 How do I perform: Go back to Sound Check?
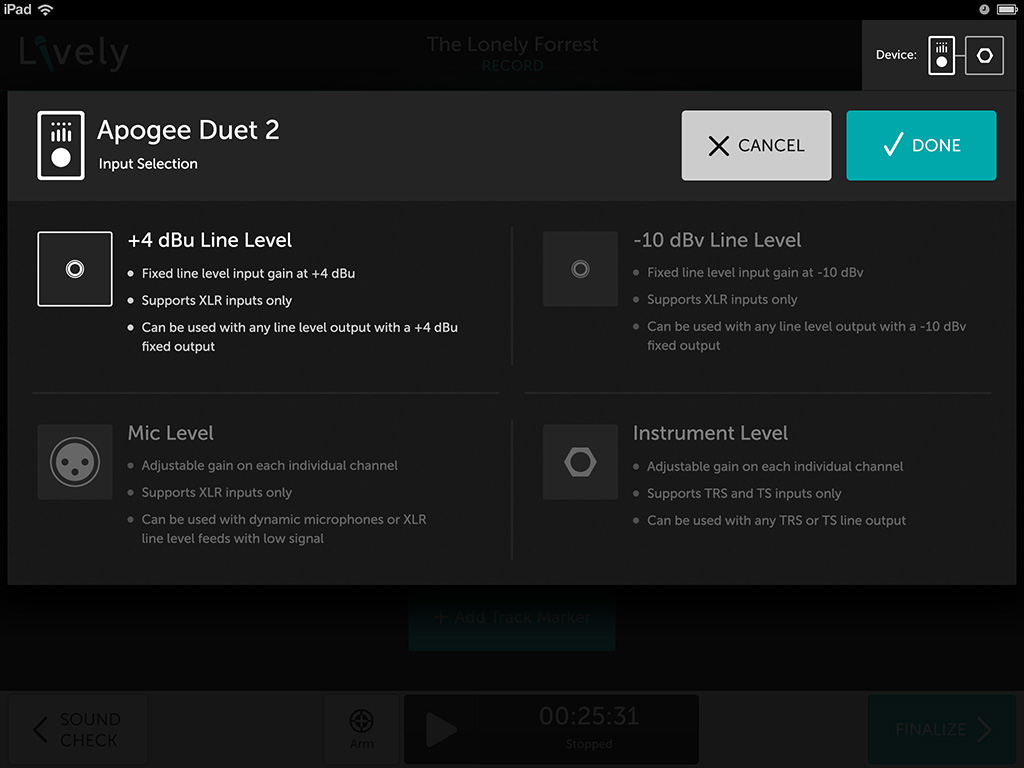(x=78, y=730)
